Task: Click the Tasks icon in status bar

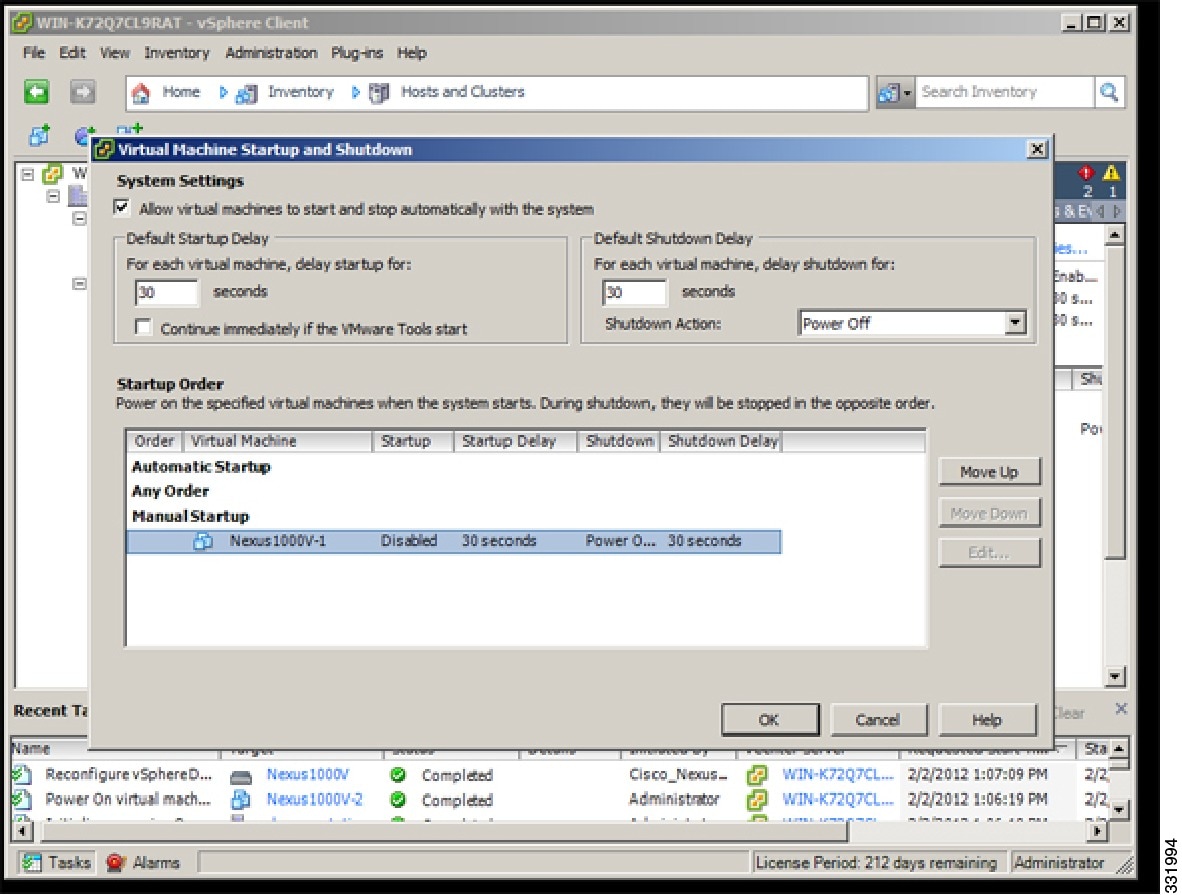Action: click(x=31, y=862)
